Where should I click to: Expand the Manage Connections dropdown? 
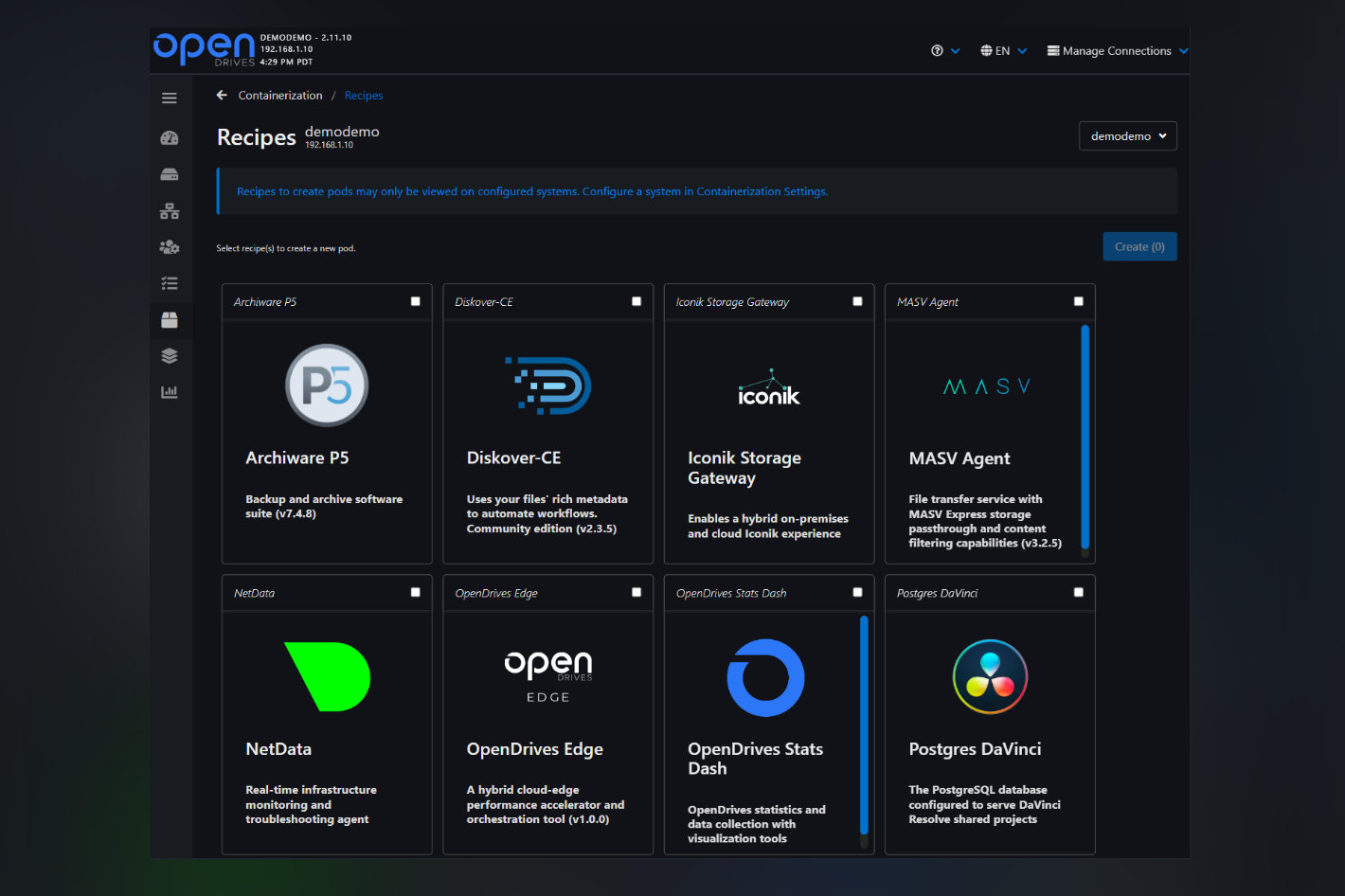(1118, 51)
